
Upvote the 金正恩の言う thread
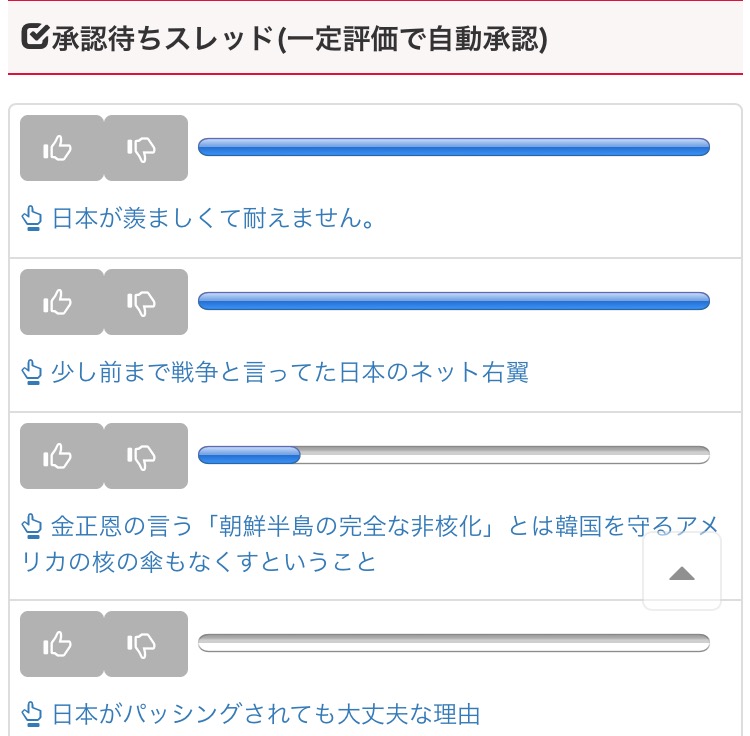click(x=61, y=456)
